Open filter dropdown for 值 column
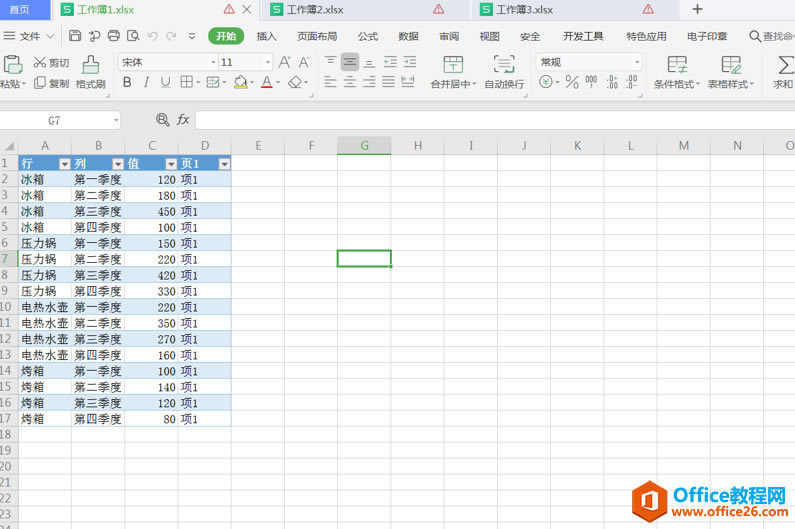The height and width of the screenshot is (529, 795). click(171, 164)
